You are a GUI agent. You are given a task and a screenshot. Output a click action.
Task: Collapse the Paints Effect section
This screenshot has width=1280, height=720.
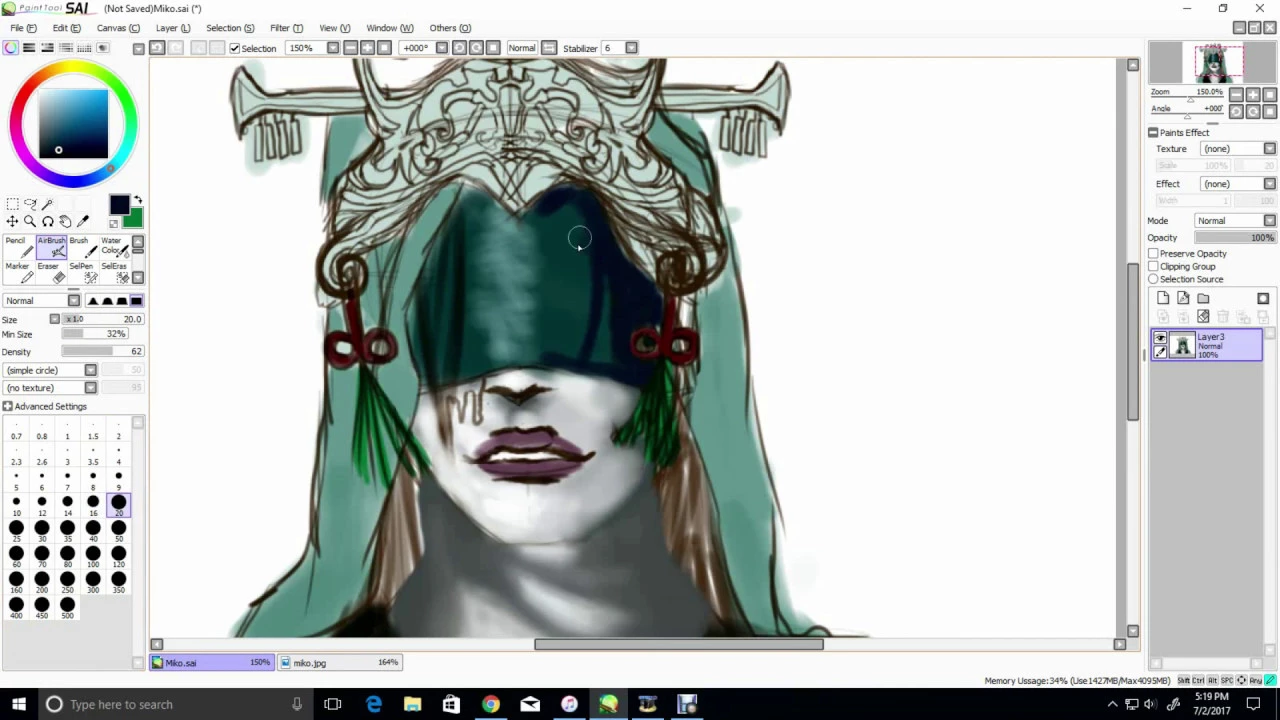pyautogui.click(x=1153, y=133)
